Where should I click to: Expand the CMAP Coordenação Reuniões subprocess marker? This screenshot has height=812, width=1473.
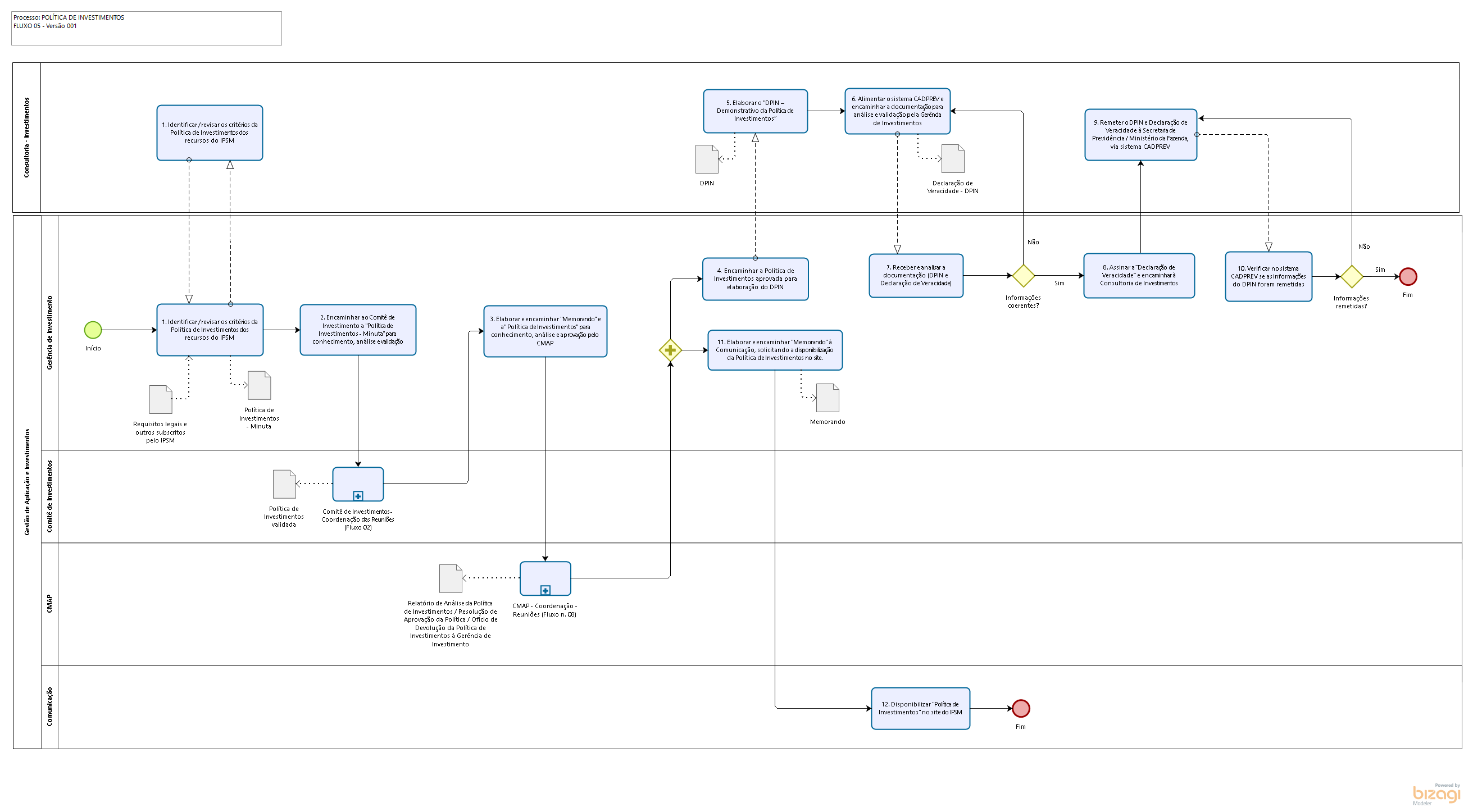(545, 590)
